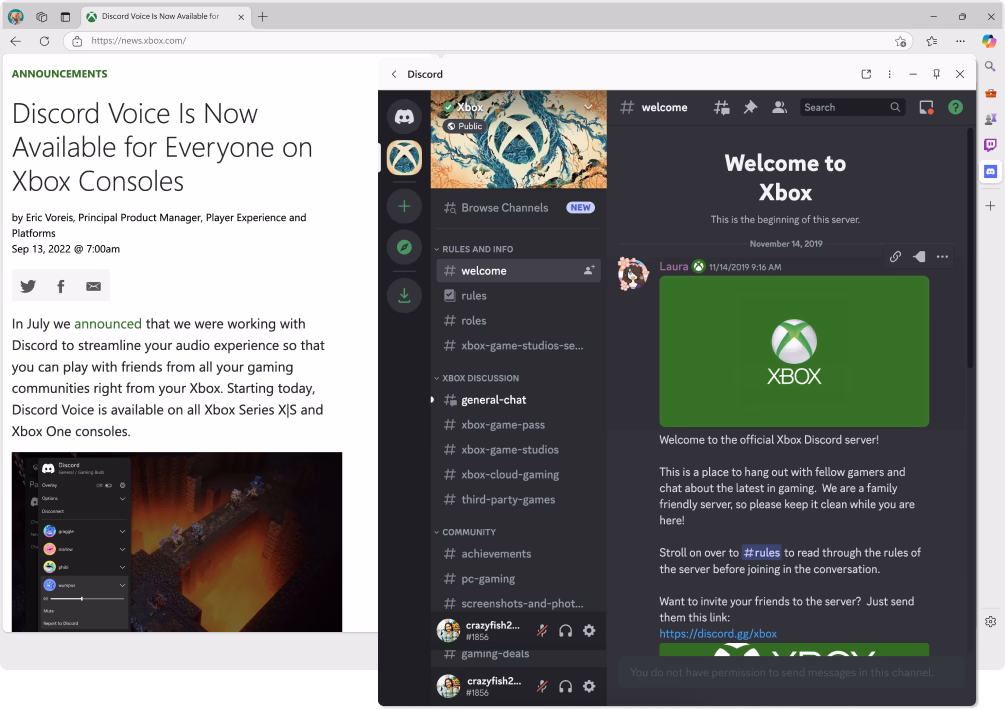This screenshot has width=1005, height=710.
Task: Open the Threads icon in channel header
Action: pyautogui.click(x=722, y=108)
